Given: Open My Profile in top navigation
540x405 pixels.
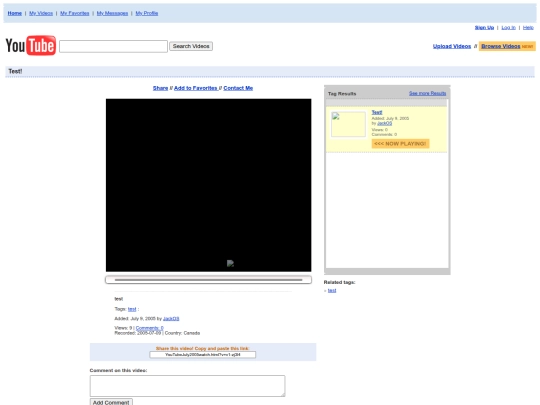Looking at the screenshot, I should coord(147,13).
